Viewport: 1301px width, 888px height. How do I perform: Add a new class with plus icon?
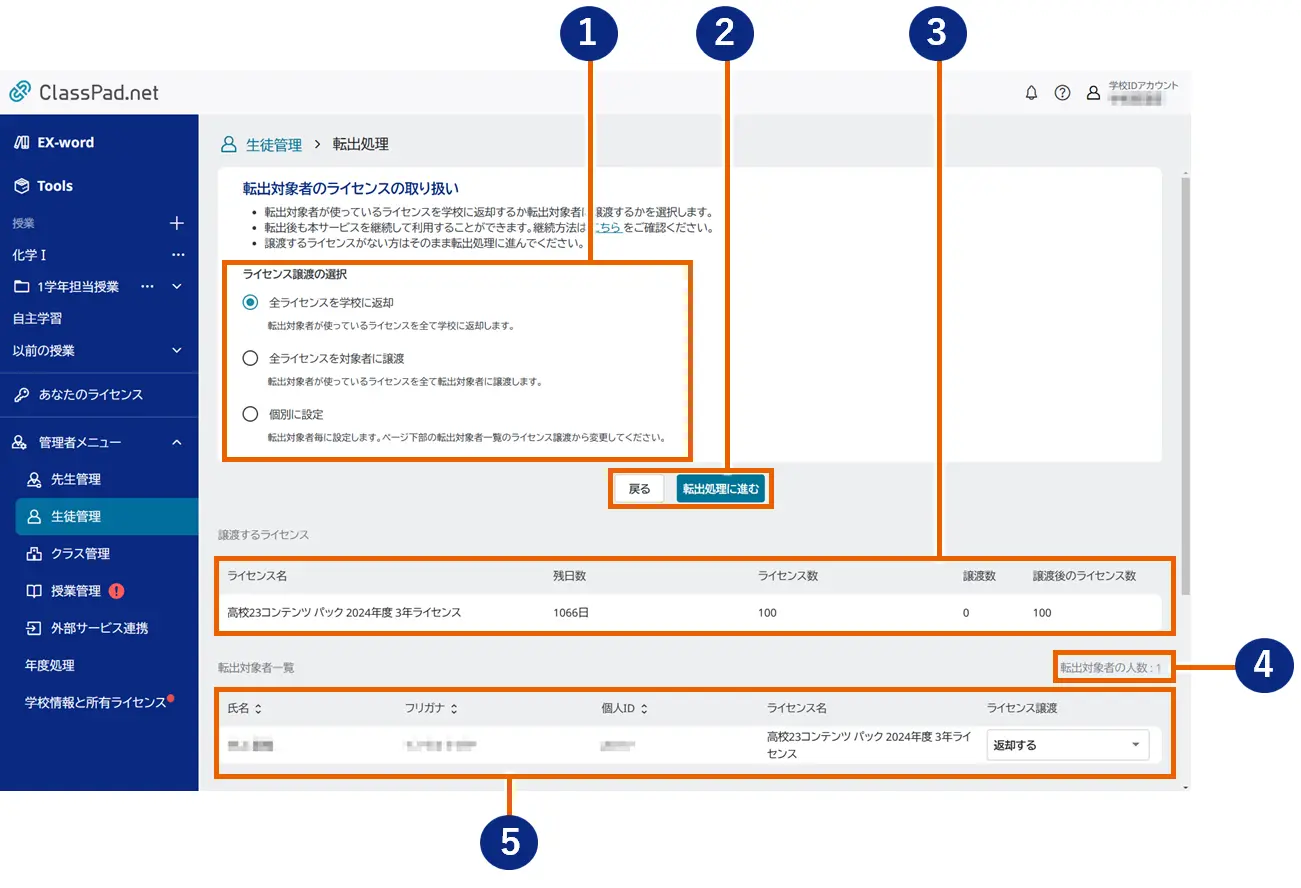[x=177, y=223]
